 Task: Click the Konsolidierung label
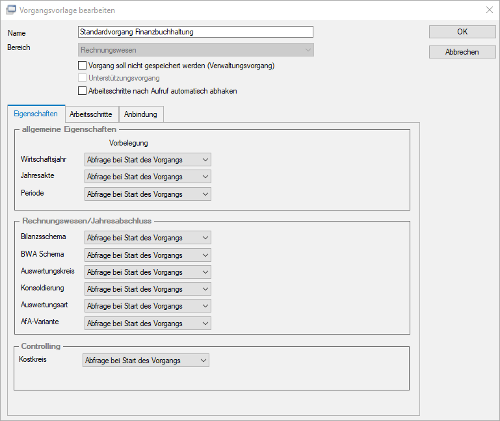42,288
